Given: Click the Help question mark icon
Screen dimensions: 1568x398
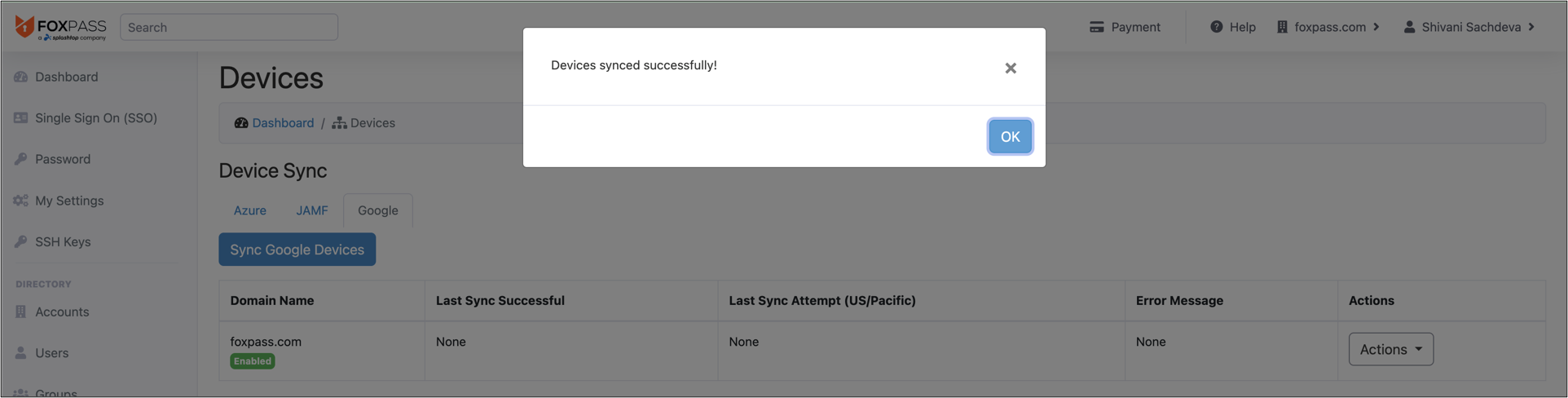Looking at the screenshot, I should [1216, 27].
